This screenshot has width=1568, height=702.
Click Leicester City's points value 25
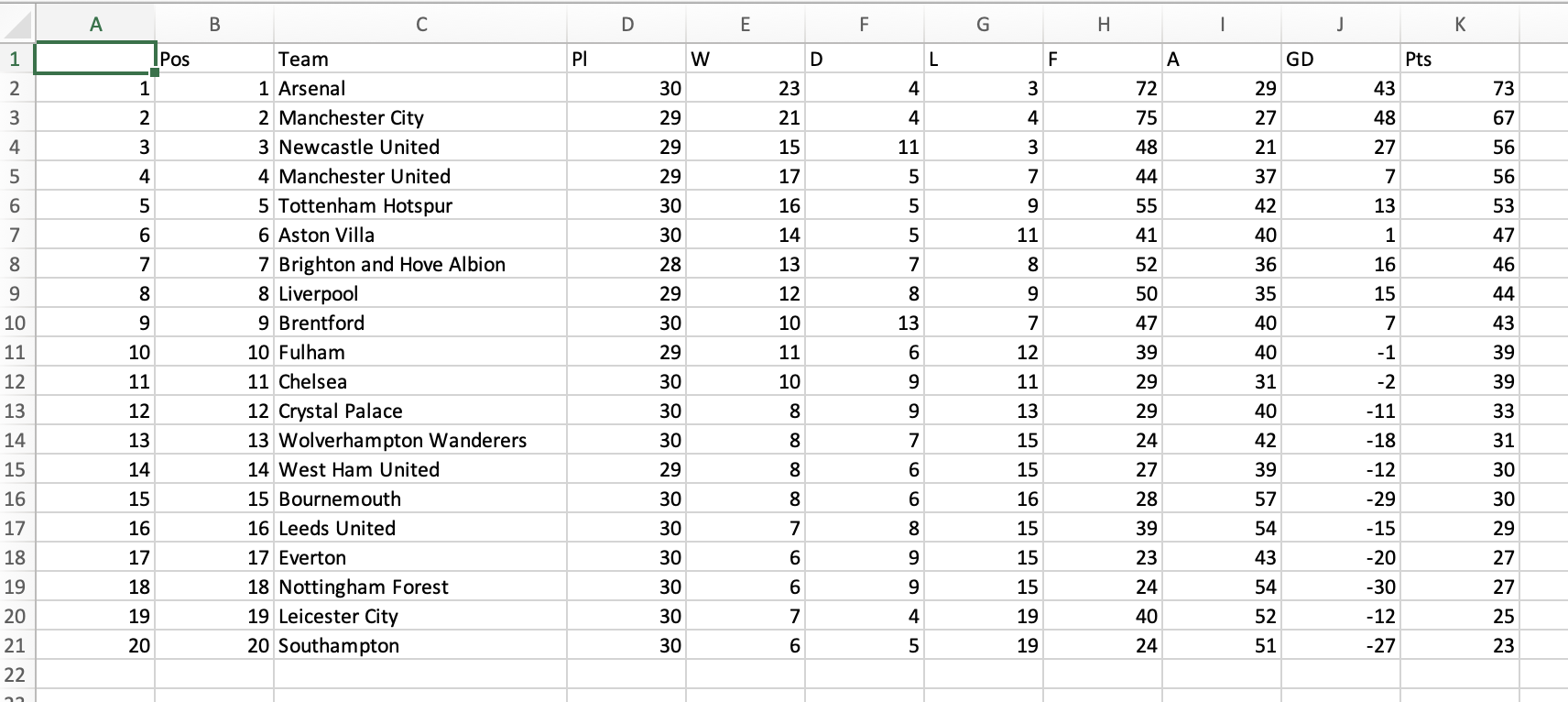[x=1460, y=616]
